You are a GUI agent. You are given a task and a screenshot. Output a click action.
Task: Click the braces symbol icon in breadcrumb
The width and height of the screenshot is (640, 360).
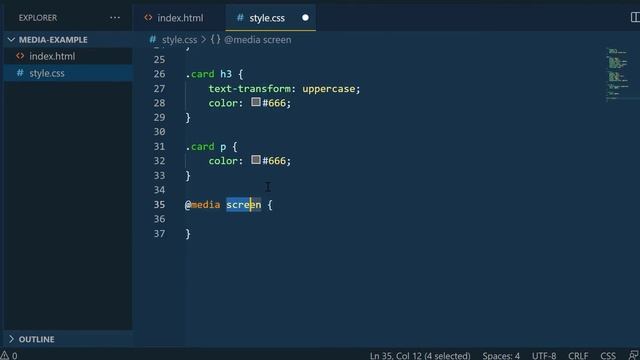(216, 40)
